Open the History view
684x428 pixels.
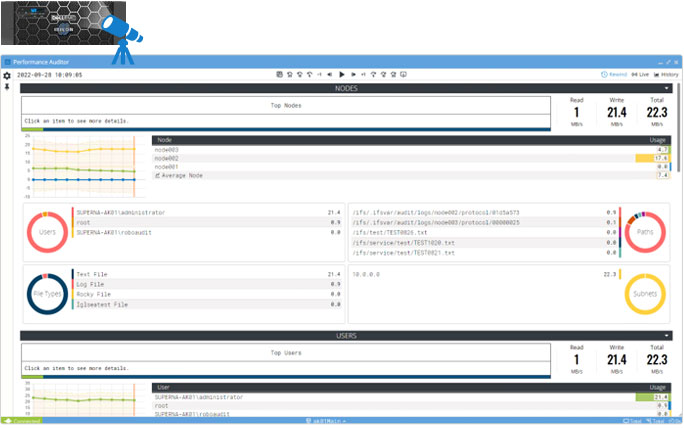(666, 75)
